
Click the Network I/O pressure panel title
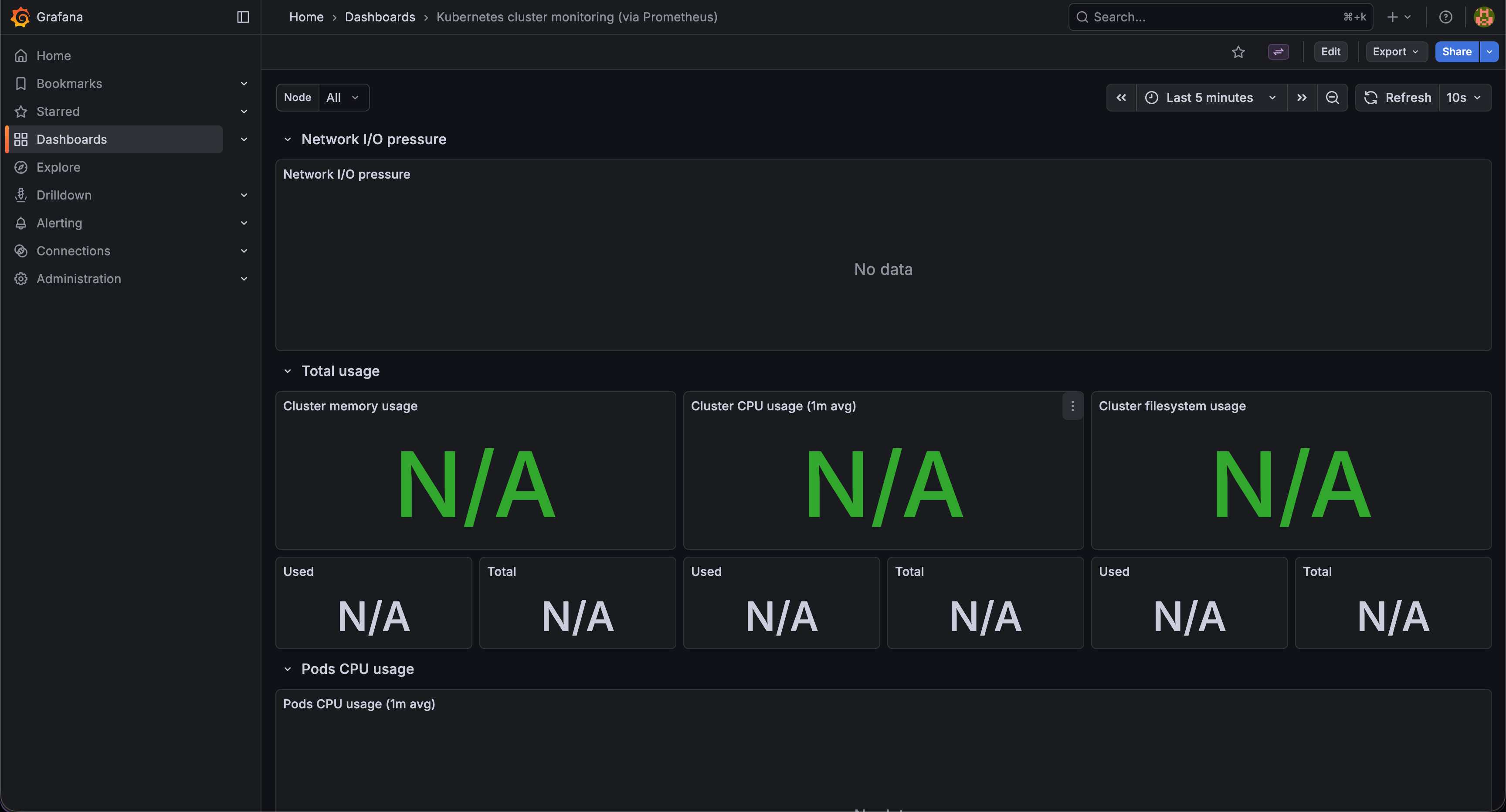coord(347,174)
